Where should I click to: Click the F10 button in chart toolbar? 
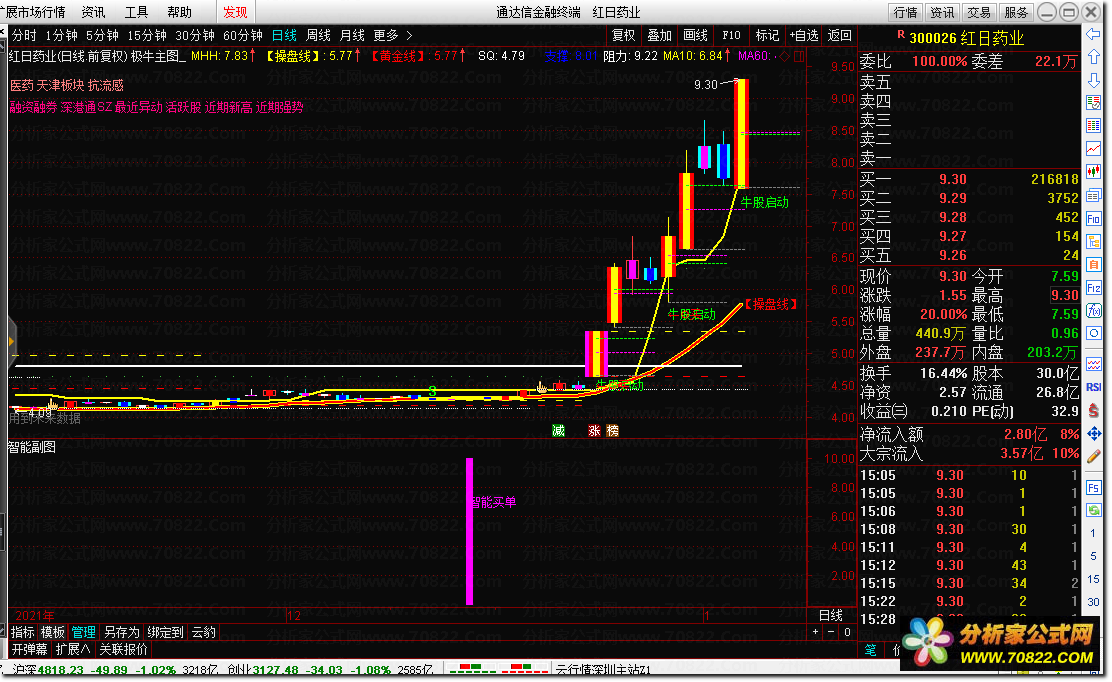pos(731,35)
